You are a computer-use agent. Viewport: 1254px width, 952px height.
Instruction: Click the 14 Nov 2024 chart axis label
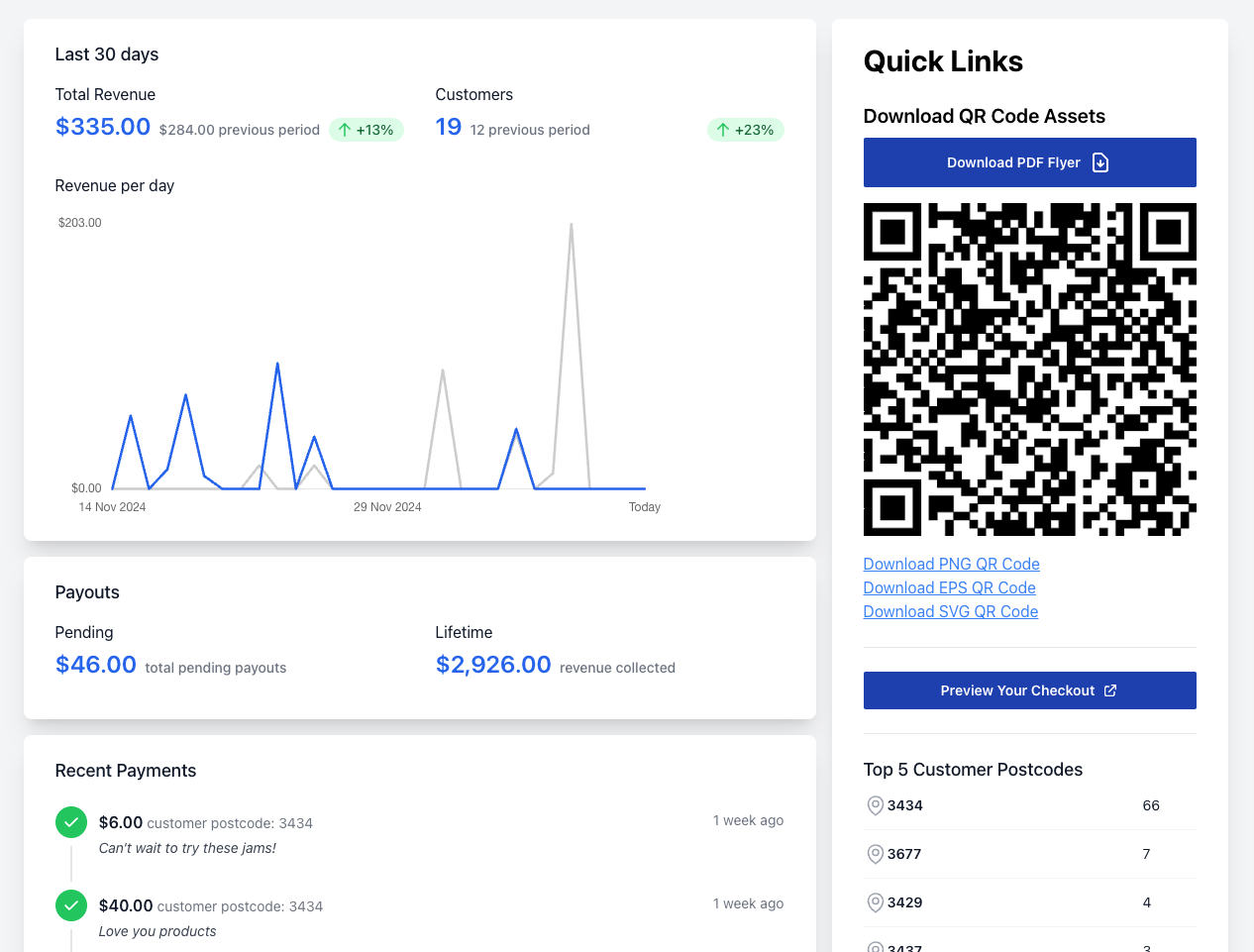112,507
